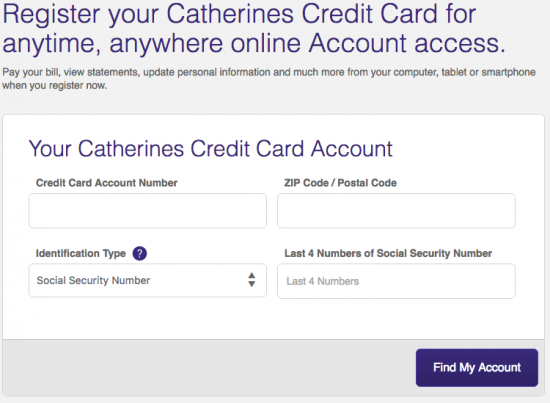Open the Identification Type help icon
550x403 pixels.
coord(140,253)
